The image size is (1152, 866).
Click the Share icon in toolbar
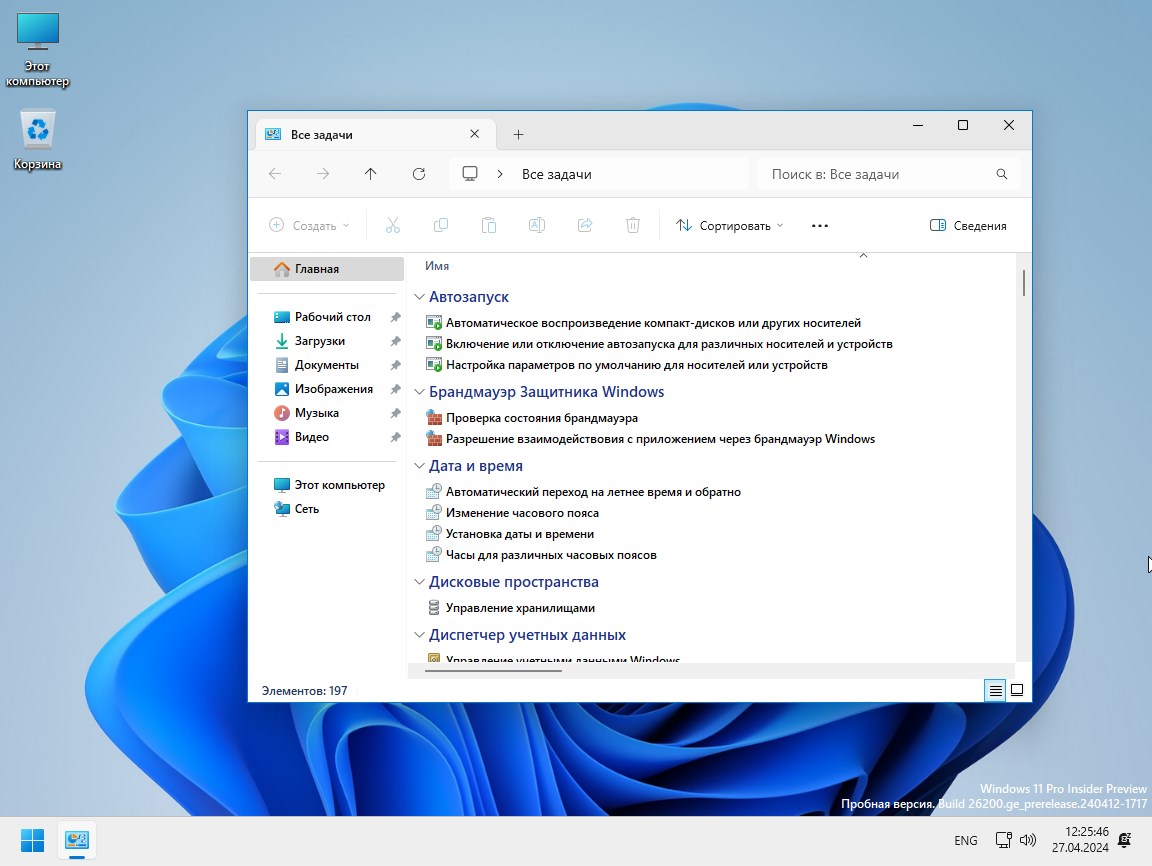585,225
